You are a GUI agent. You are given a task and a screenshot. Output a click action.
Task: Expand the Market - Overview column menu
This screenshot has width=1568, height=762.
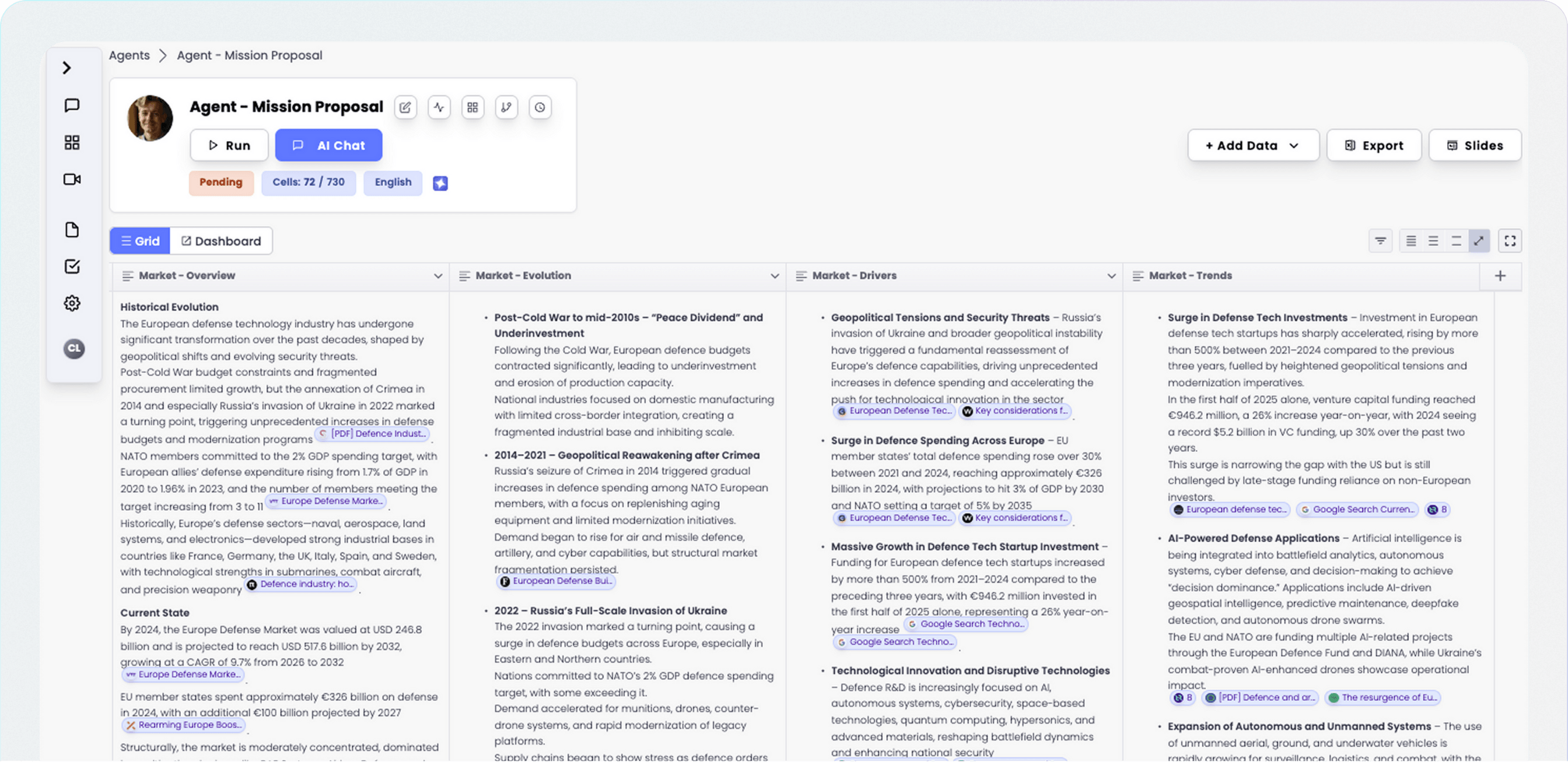point(439,276)
